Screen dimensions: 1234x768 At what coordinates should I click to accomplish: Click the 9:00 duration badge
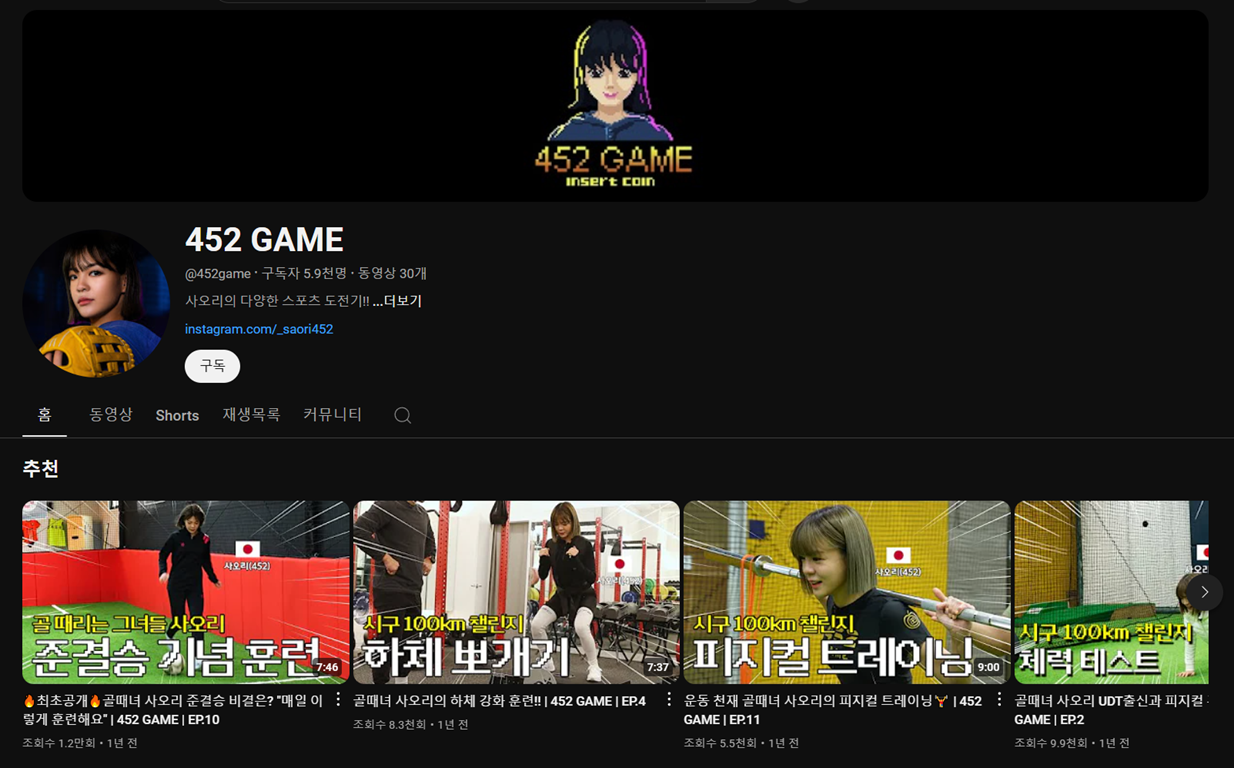988,667
